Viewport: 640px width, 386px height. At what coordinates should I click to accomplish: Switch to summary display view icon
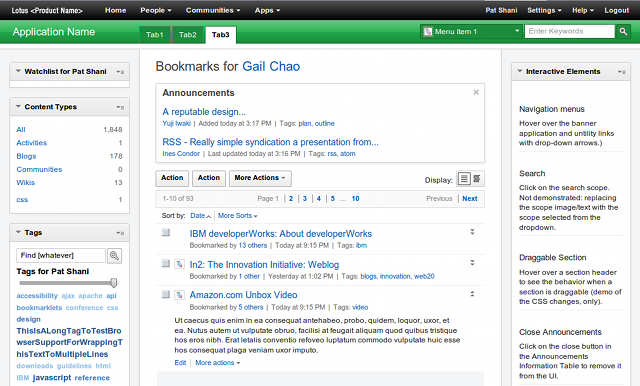[x=477, y=179]
